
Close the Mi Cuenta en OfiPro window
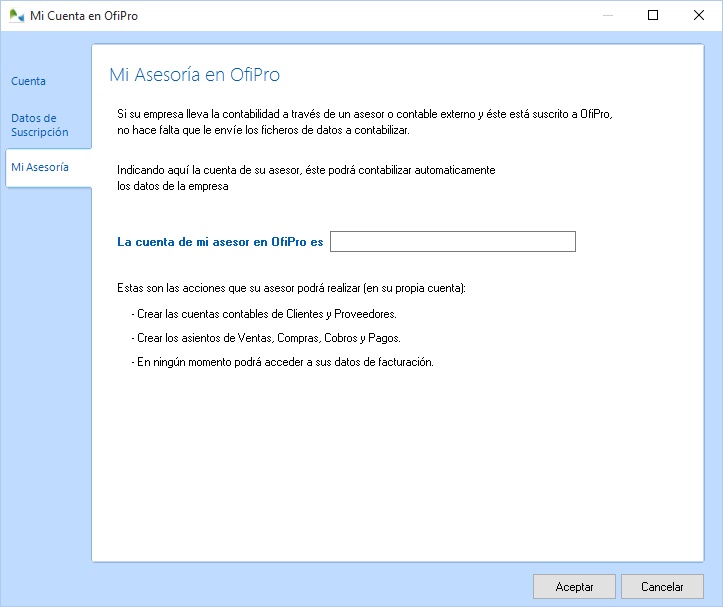point(699,15)
